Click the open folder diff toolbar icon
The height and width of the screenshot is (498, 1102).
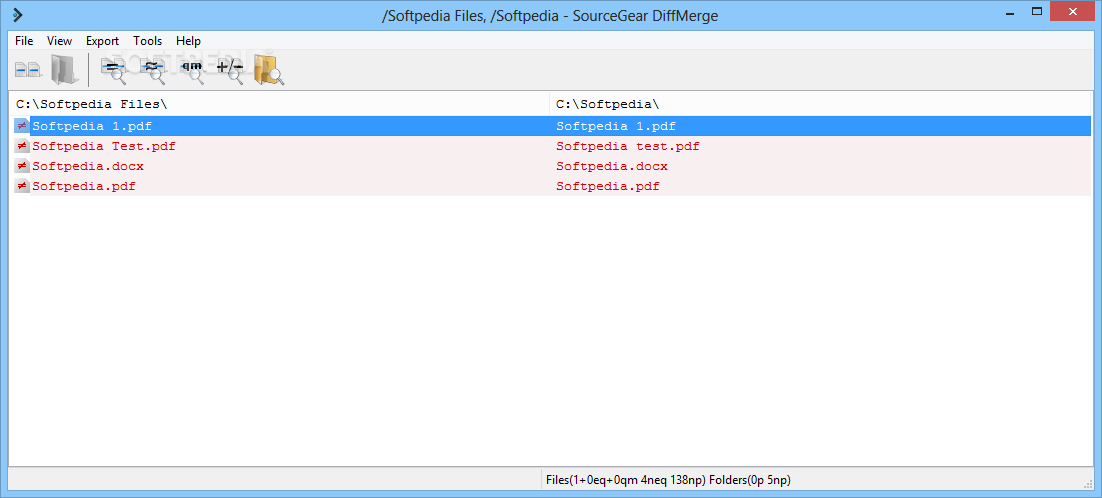64,70
